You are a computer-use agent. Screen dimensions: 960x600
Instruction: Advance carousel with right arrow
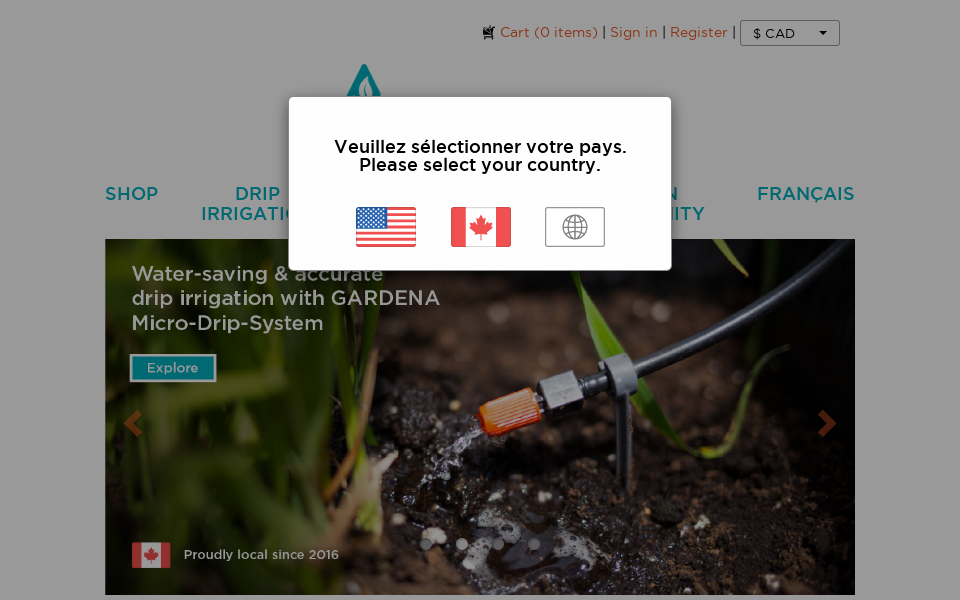pos(827,423)
